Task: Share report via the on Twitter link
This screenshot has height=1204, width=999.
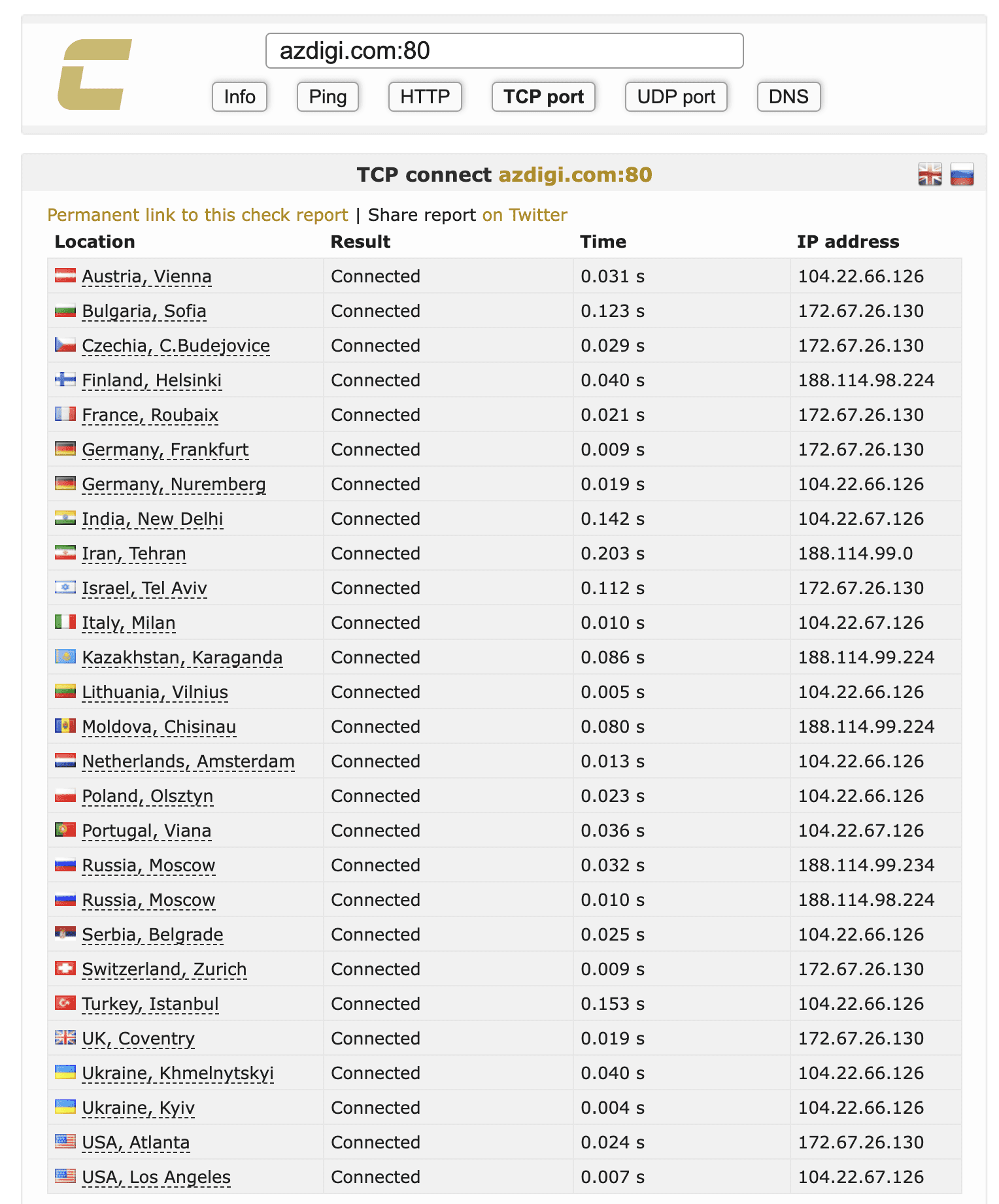Action: (524, 215)
